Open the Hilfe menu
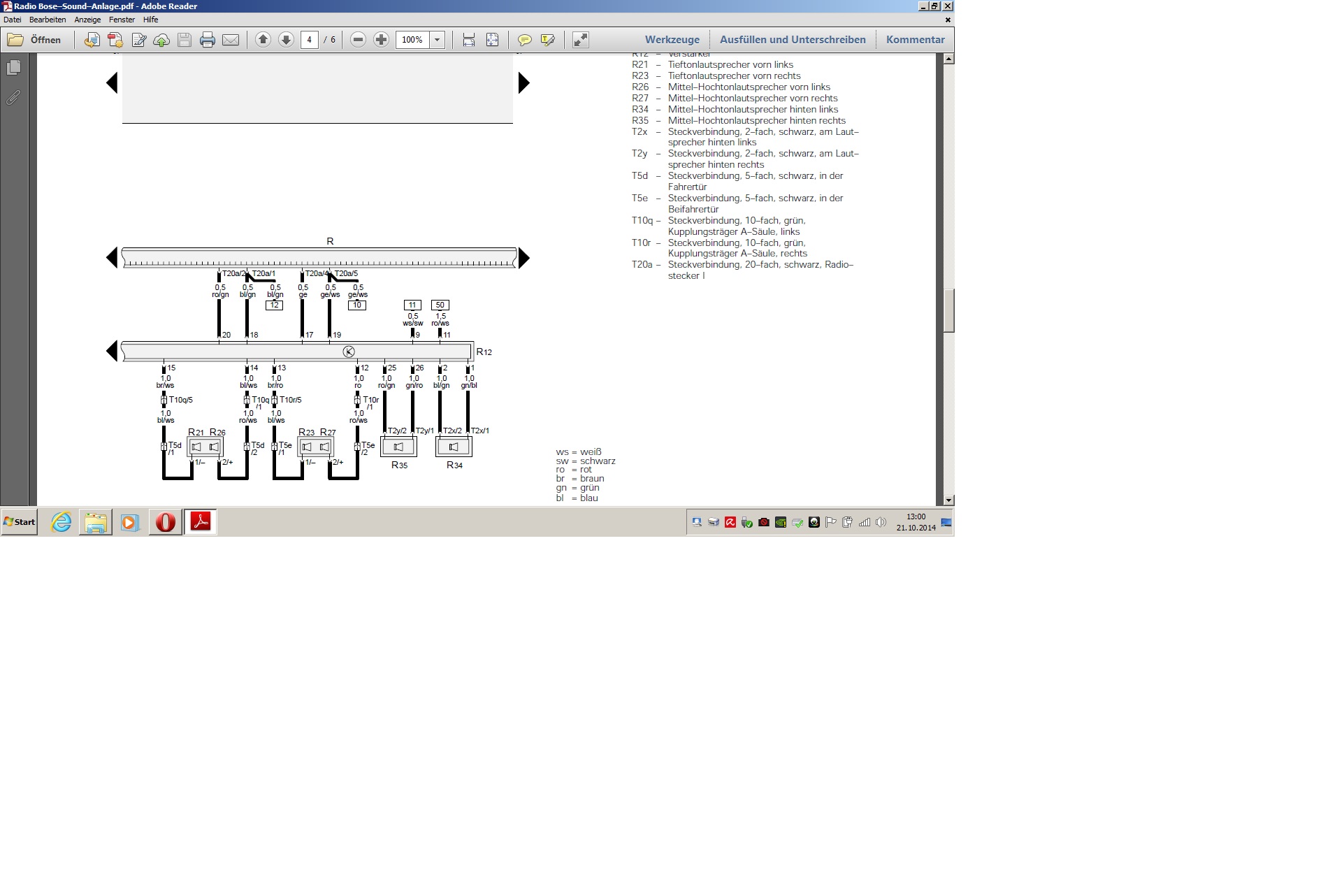The image size is (1344, 896). (150, 20)
